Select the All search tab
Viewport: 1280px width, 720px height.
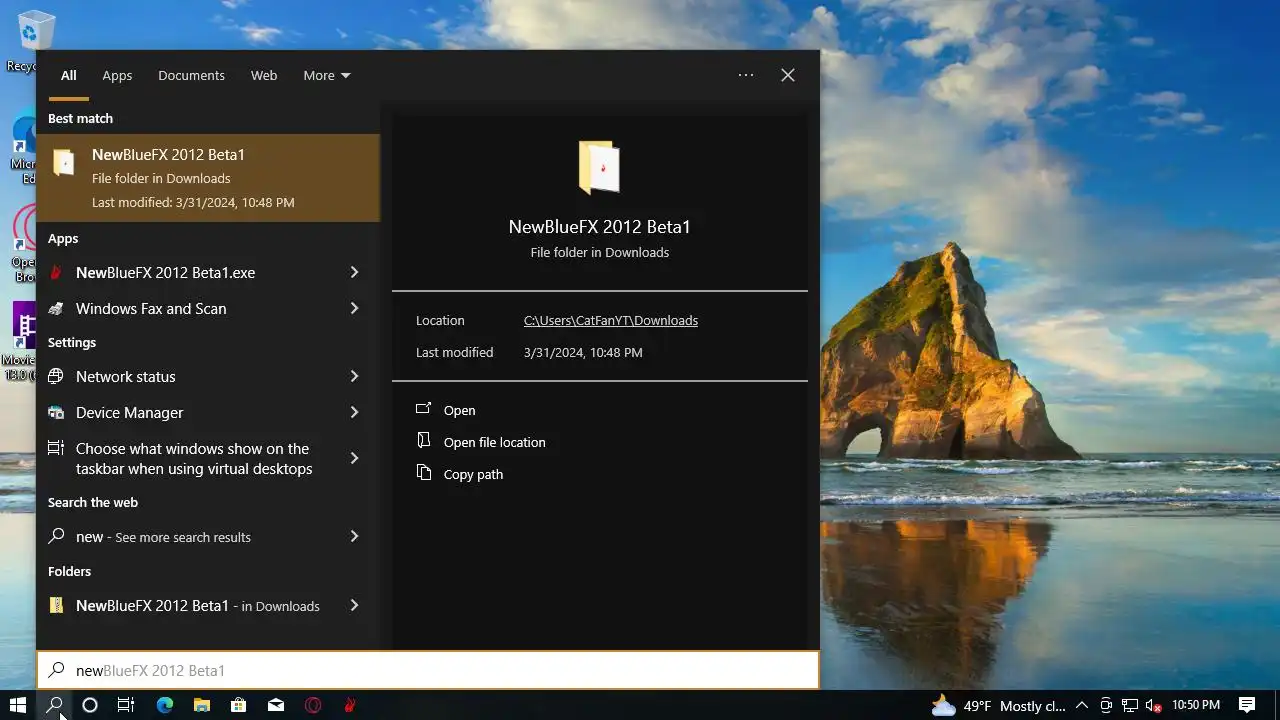click(68, 76)
